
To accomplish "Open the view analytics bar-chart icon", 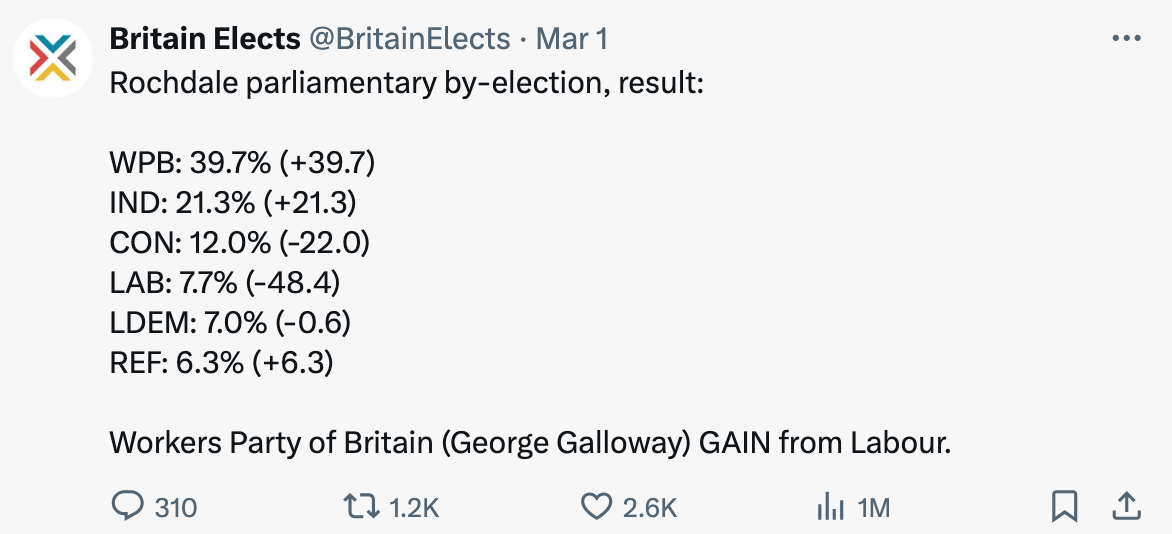I will pos(830,506).
